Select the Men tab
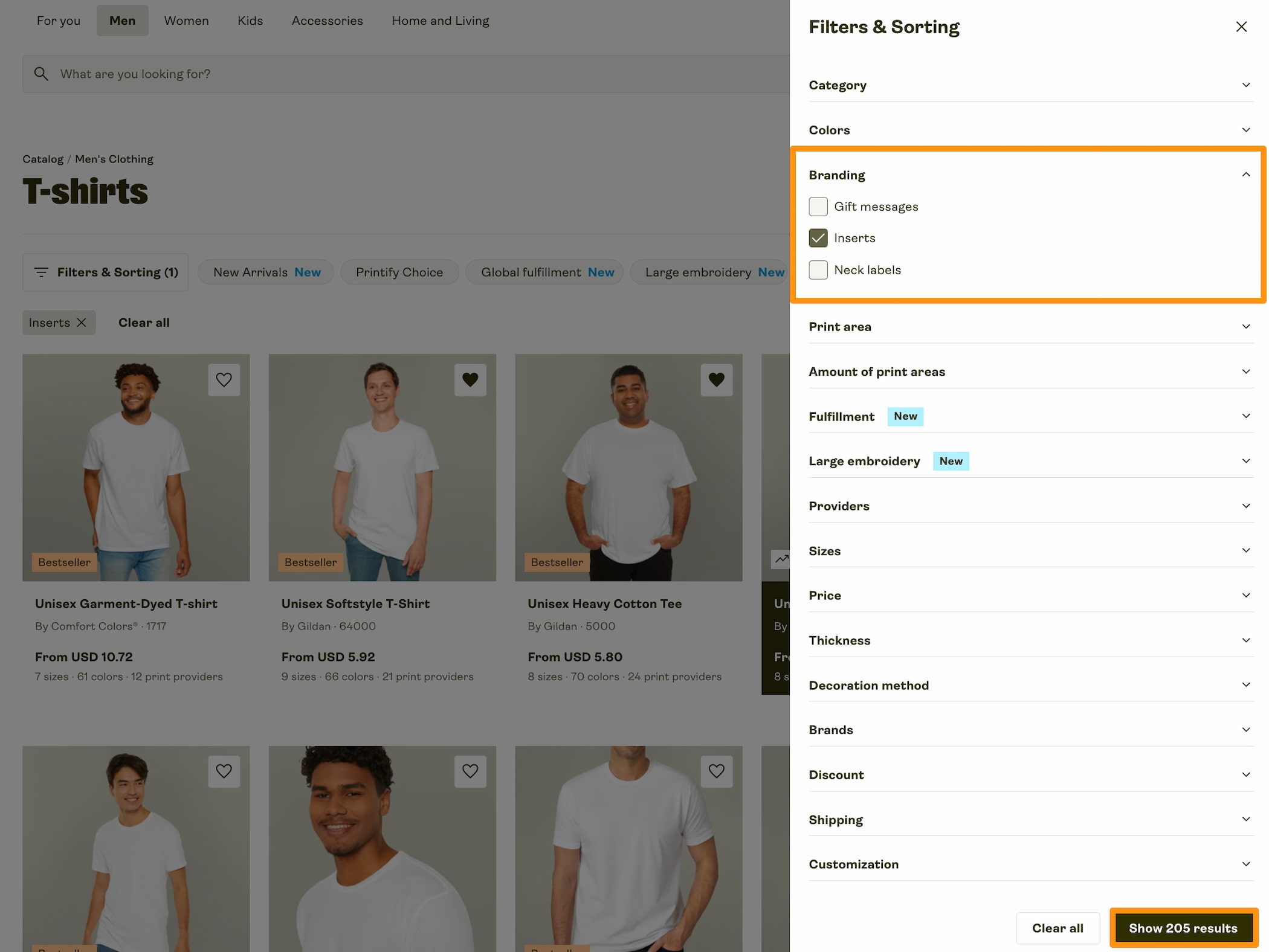Viewport: 1269px width, 952px height. [122, 21]
